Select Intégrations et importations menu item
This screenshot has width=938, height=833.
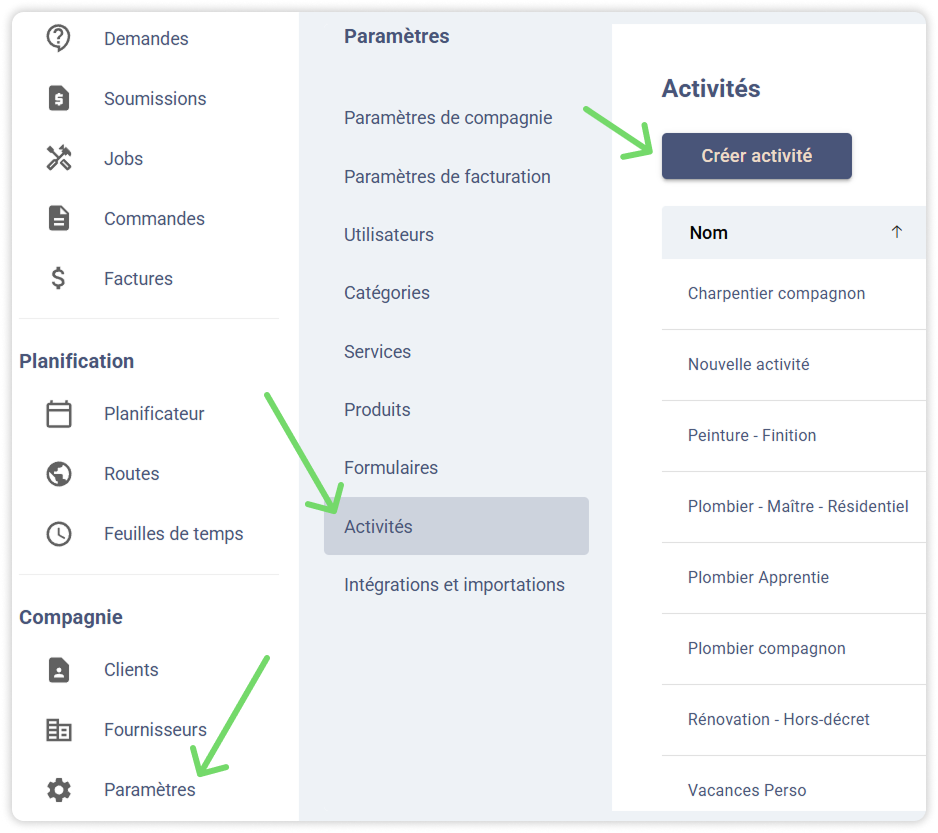point(454,585)
